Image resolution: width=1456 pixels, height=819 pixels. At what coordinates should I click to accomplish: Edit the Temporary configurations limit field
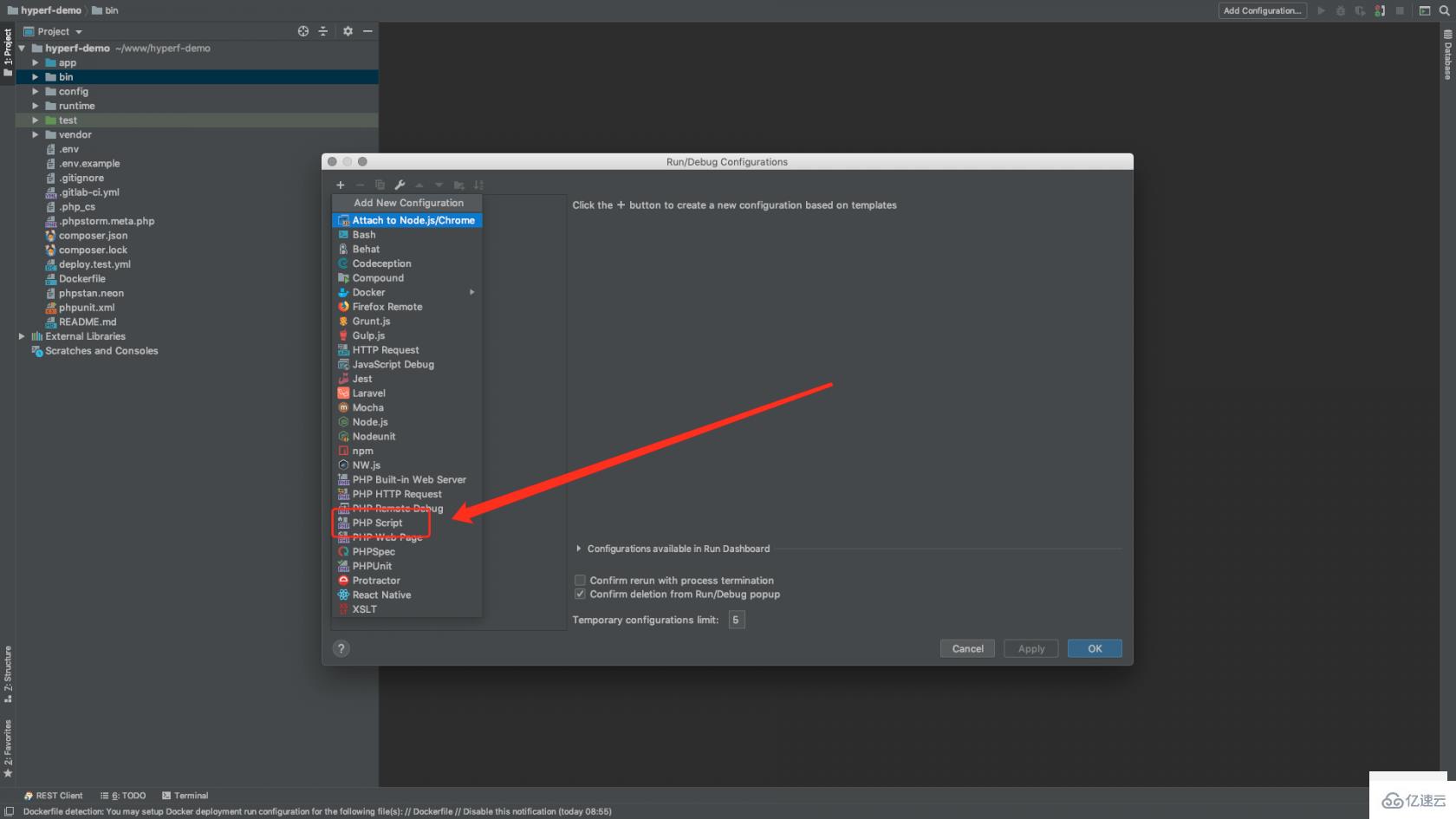737,620
